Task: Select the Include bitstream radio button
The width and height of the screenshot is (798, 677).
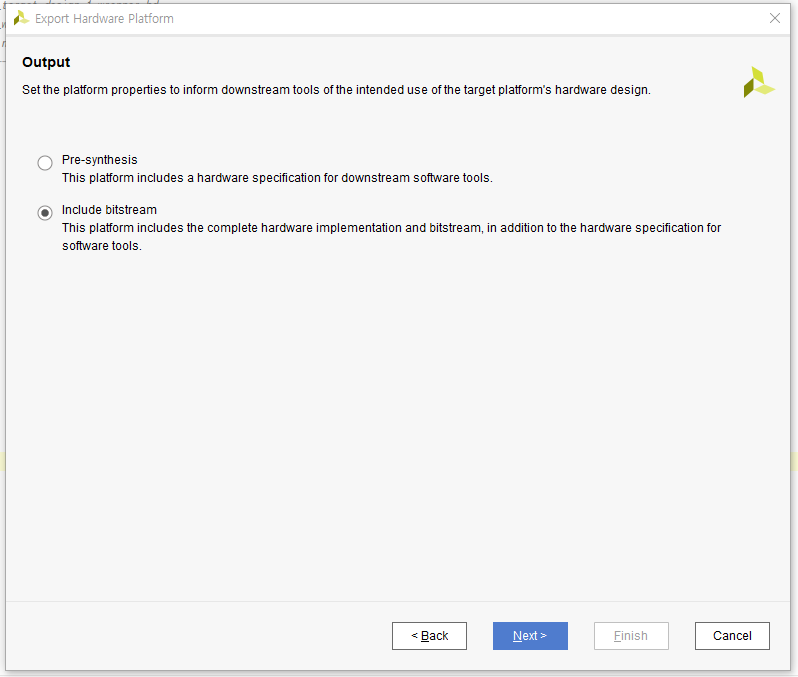Action: (x=45, y=212)
